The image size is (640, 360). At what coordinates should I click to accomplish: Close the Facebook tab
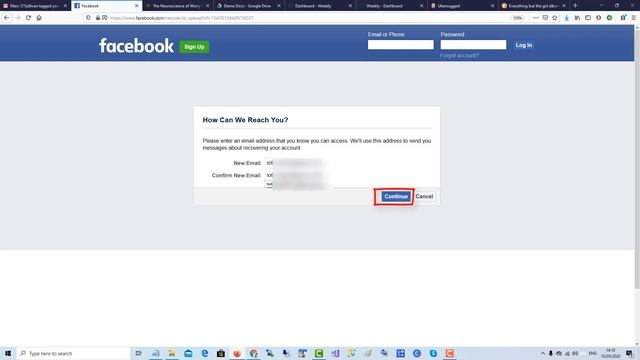point(136,6)
